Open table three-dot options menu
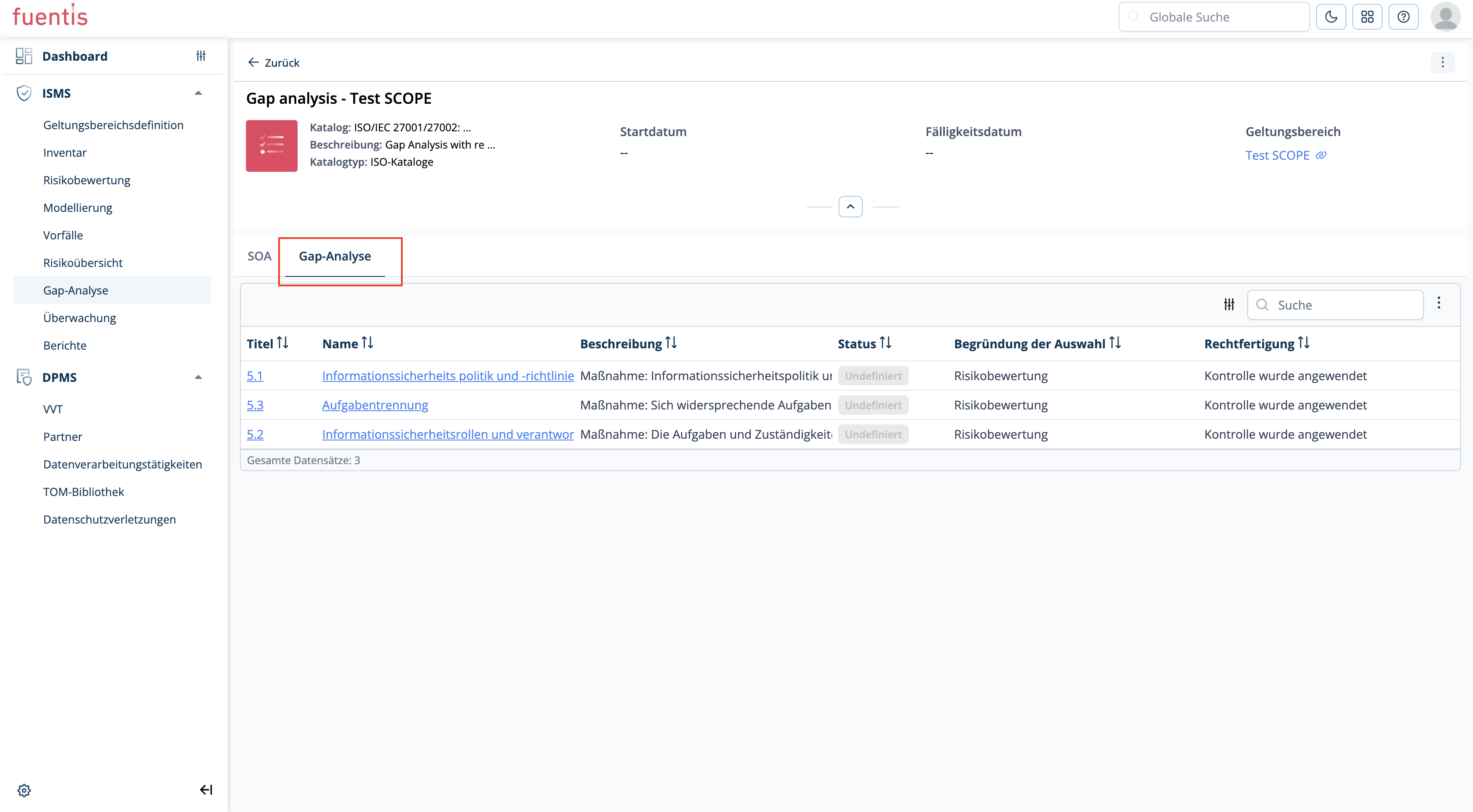1473x812 pixels. [1439, 303]
